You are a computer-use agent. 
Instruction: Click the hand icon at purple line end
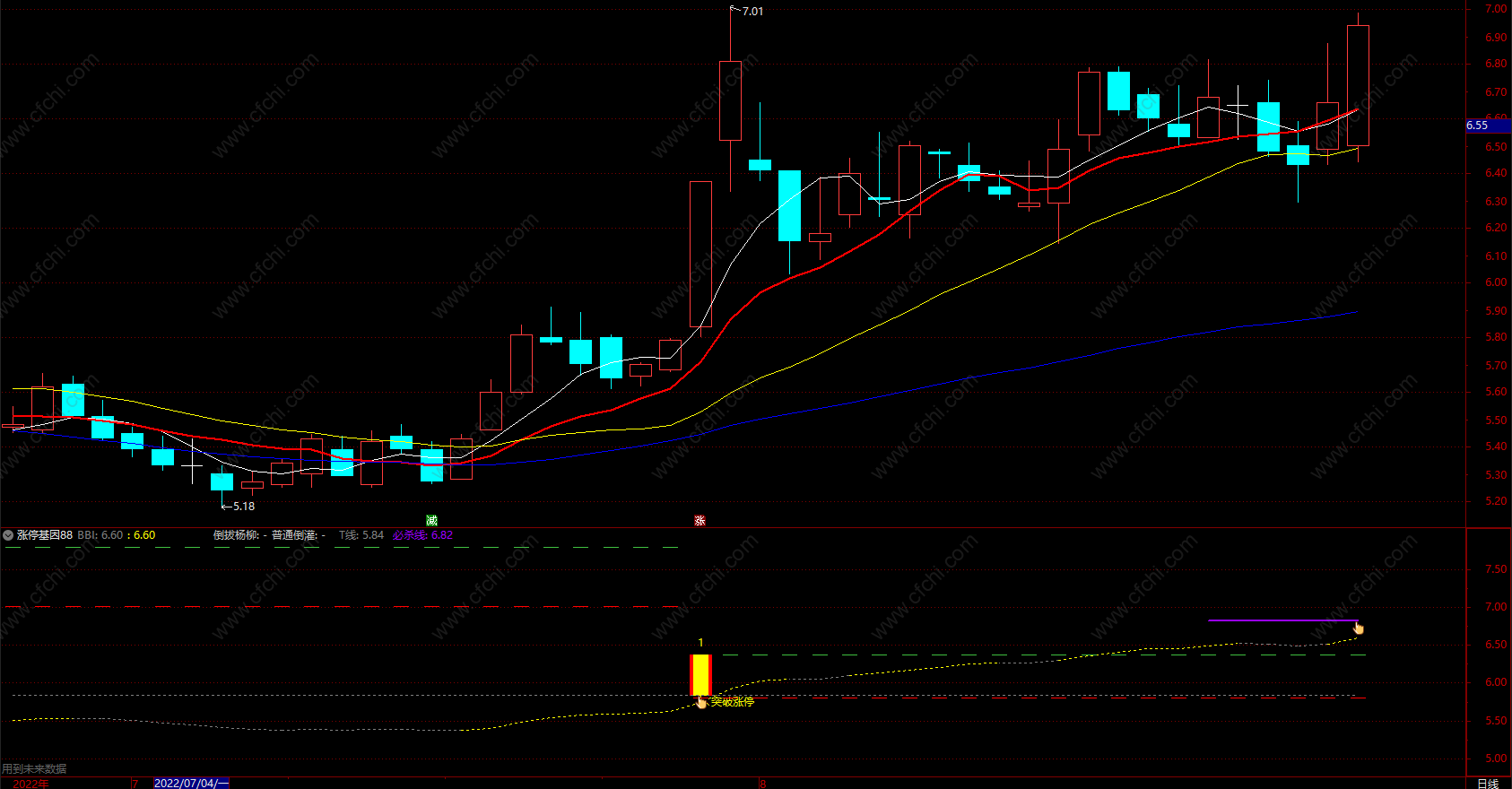(1359, 628)
